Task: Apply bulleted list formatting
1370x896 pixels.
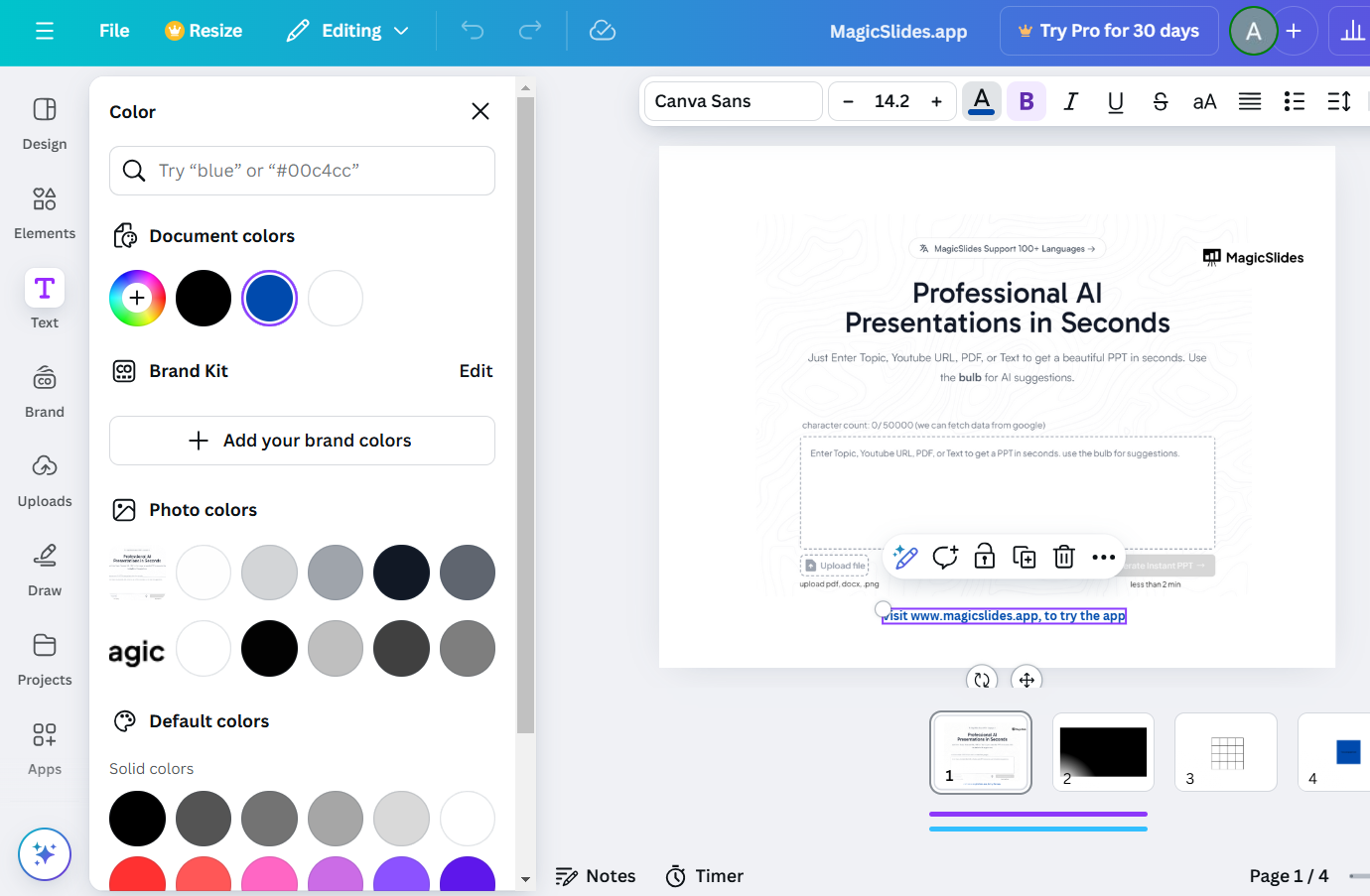Action: pos(1295,101)
